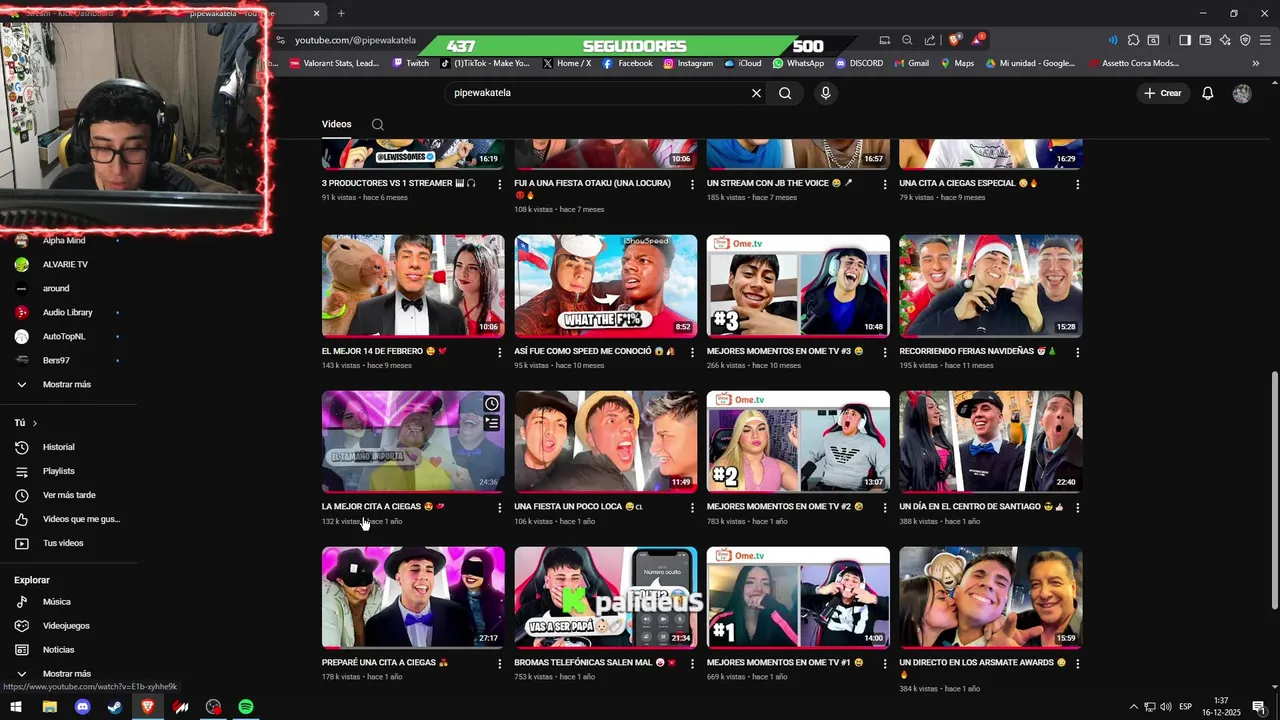Open options for UN DÍA EN EL CENTRO DE SANTIAGO

point(1077,508)
